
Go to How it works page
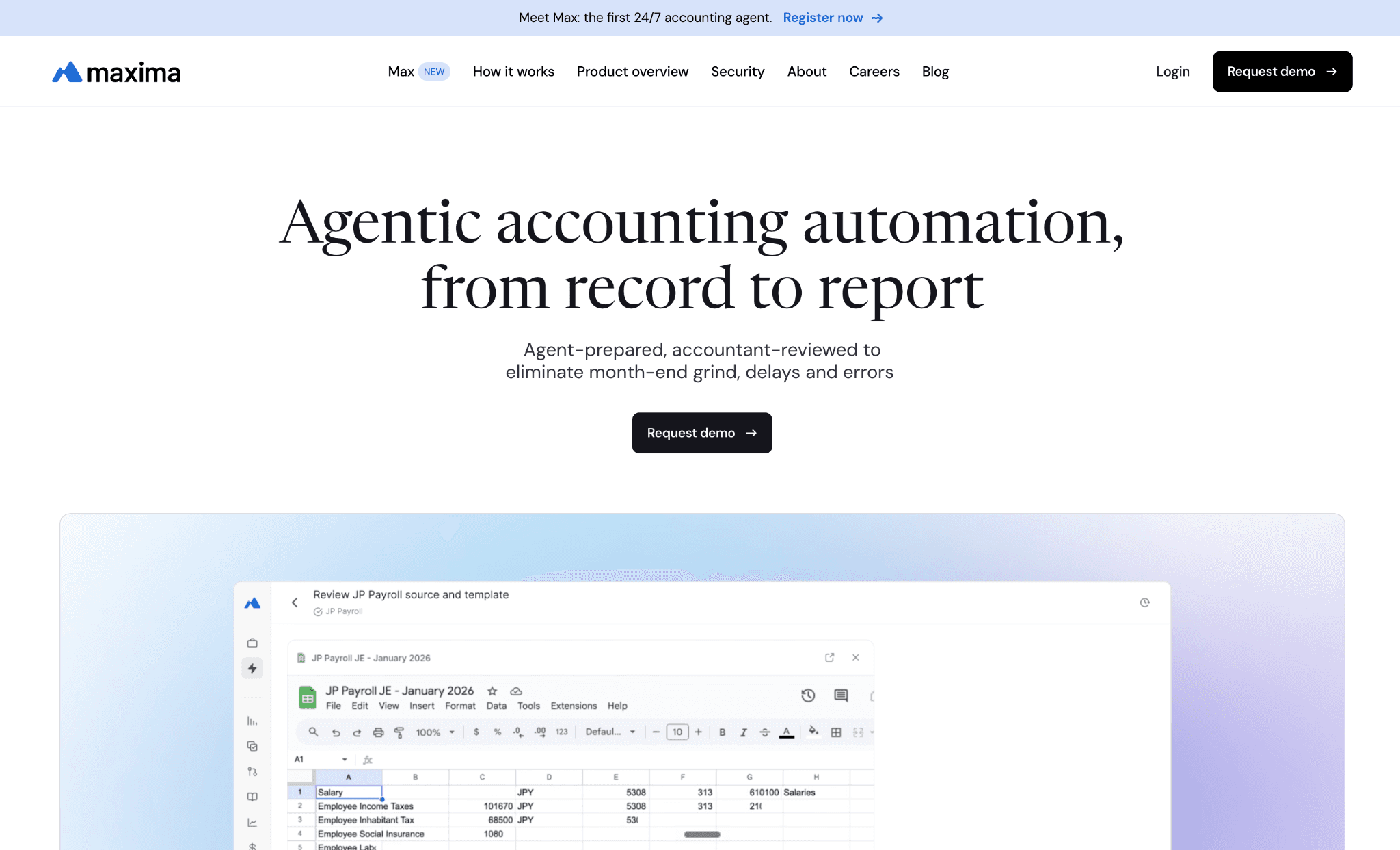pos(513,72)
